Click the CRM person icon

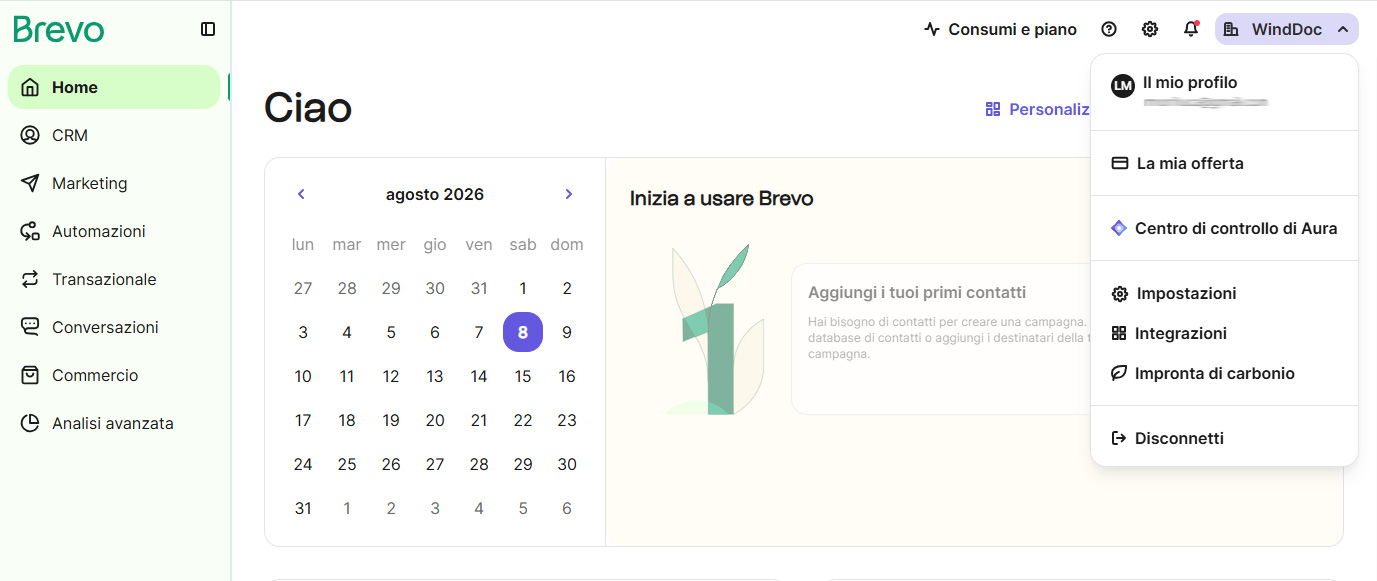30,135
